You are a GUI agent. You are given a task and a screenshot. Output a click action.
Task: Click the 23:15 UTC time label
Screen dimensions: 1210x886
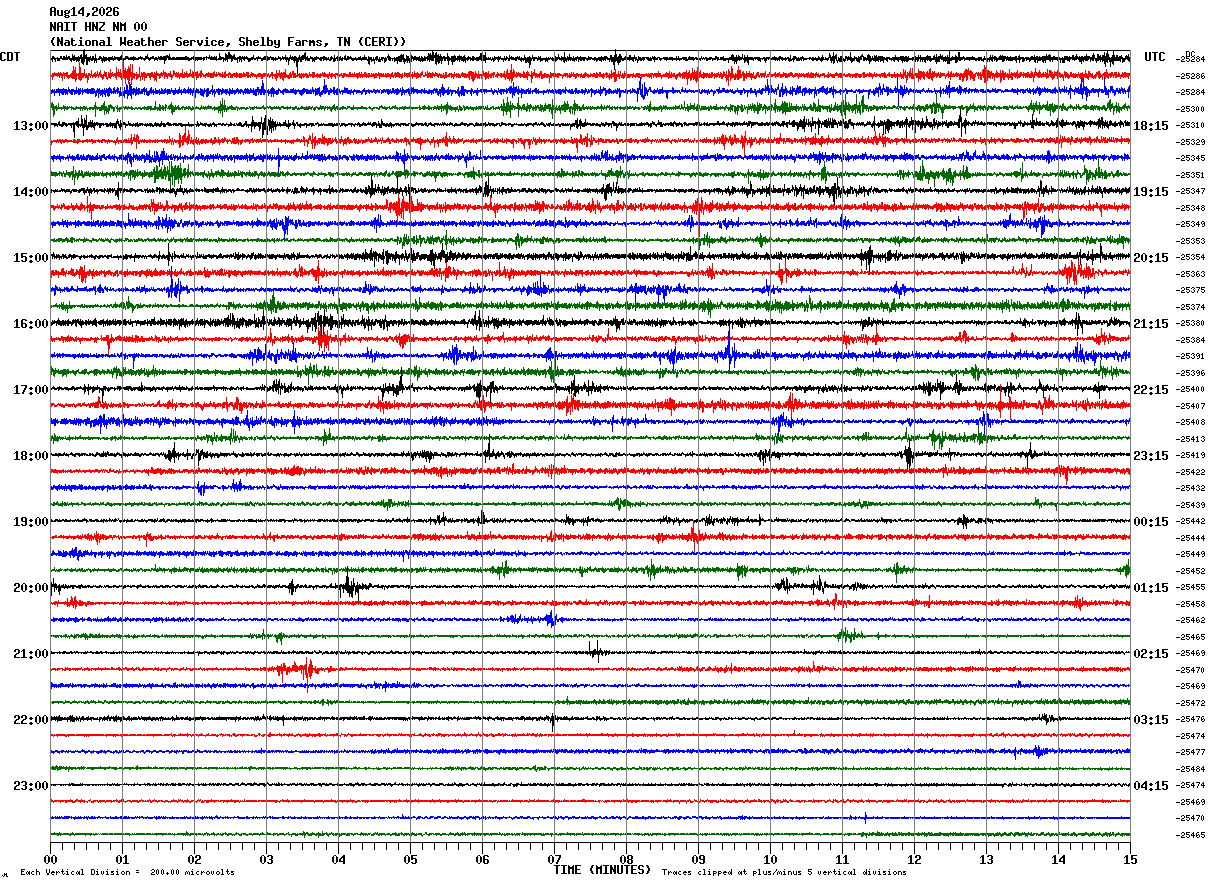tap(1151, 455)
